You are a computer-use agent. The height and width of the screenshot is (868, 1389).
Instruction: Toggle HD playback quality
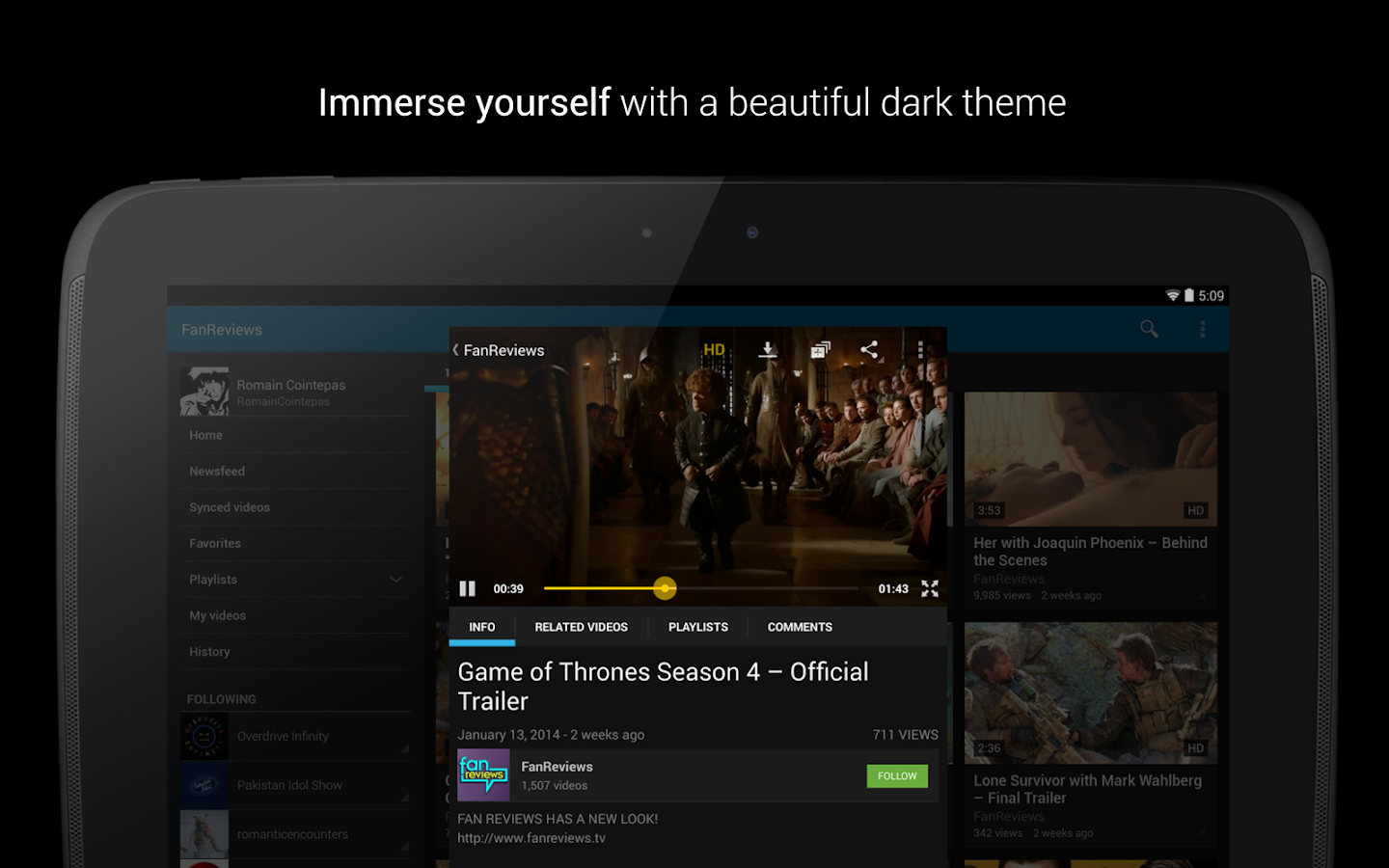click(x=713, y=349)
